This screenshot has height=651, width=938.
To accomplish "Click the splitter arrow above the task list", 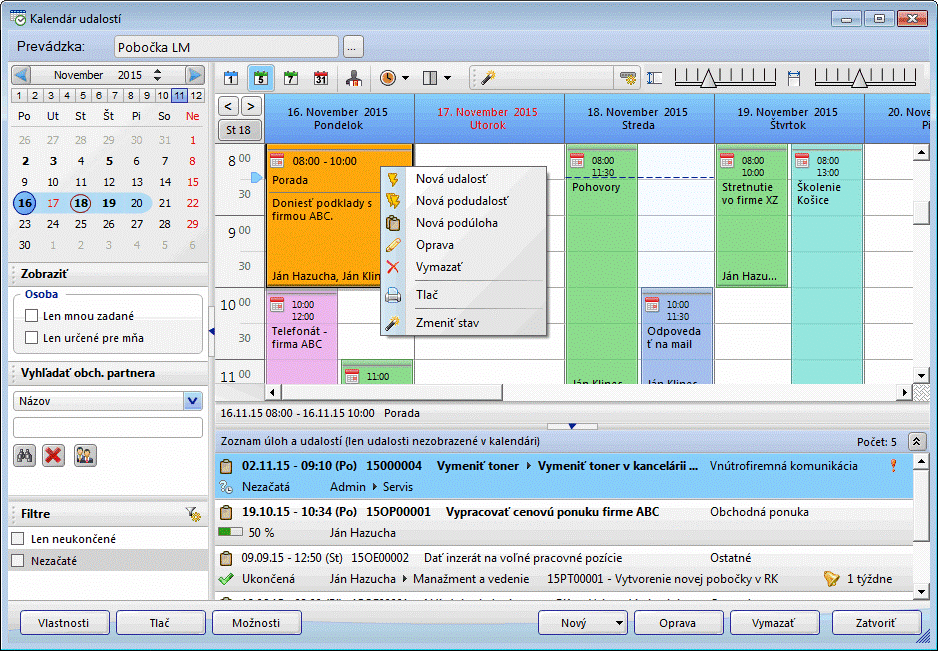I will [572, 426].
